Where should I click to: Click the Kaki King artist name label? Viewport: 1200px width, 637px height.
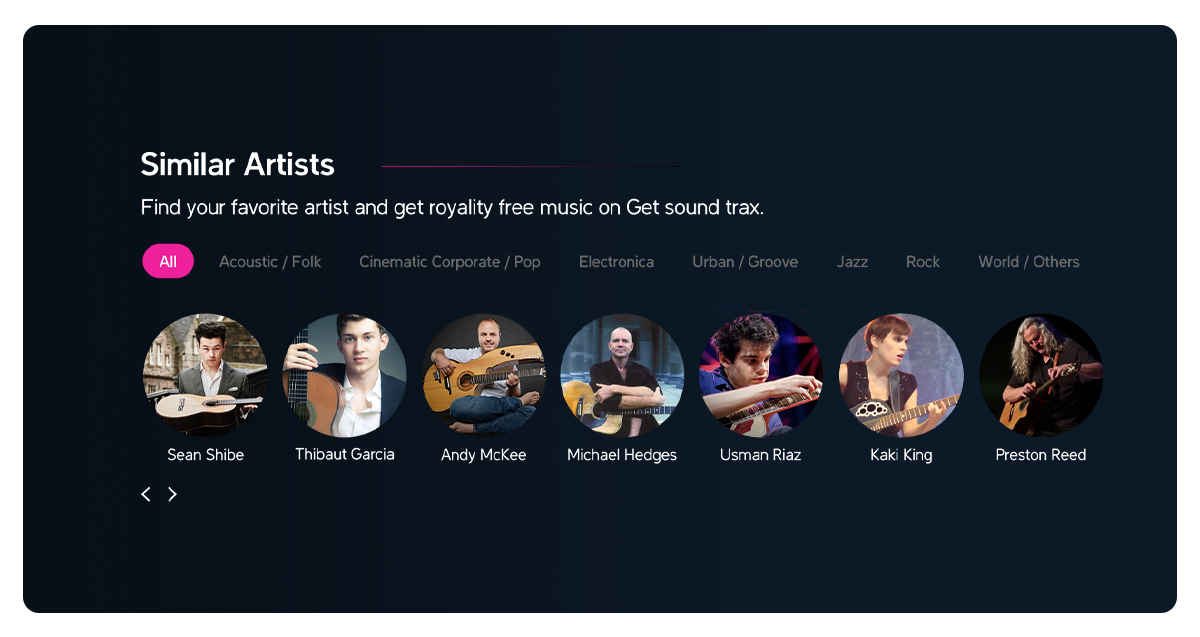point(901,454)
